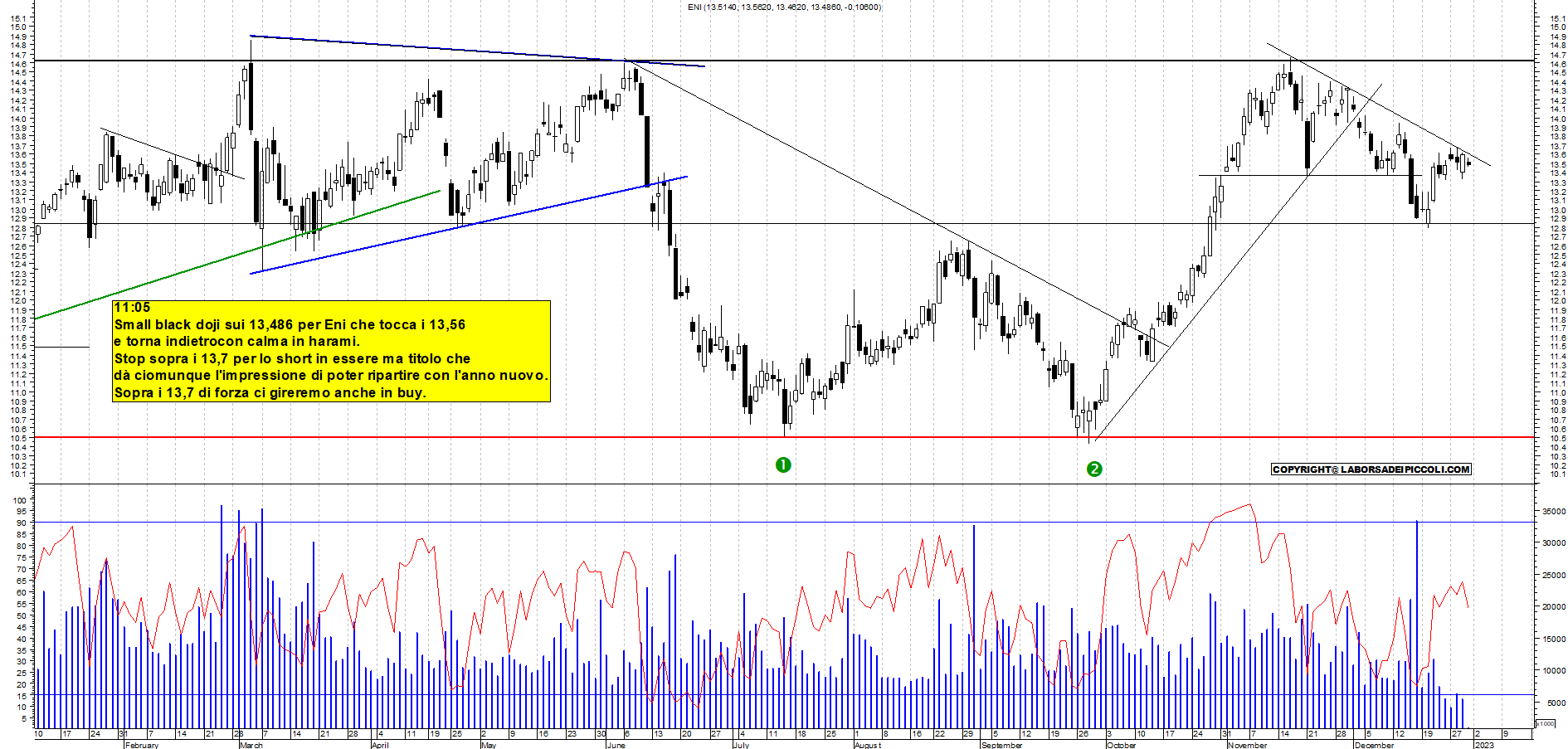Click the 20000 volume scale value

(x=1554, y=607)
